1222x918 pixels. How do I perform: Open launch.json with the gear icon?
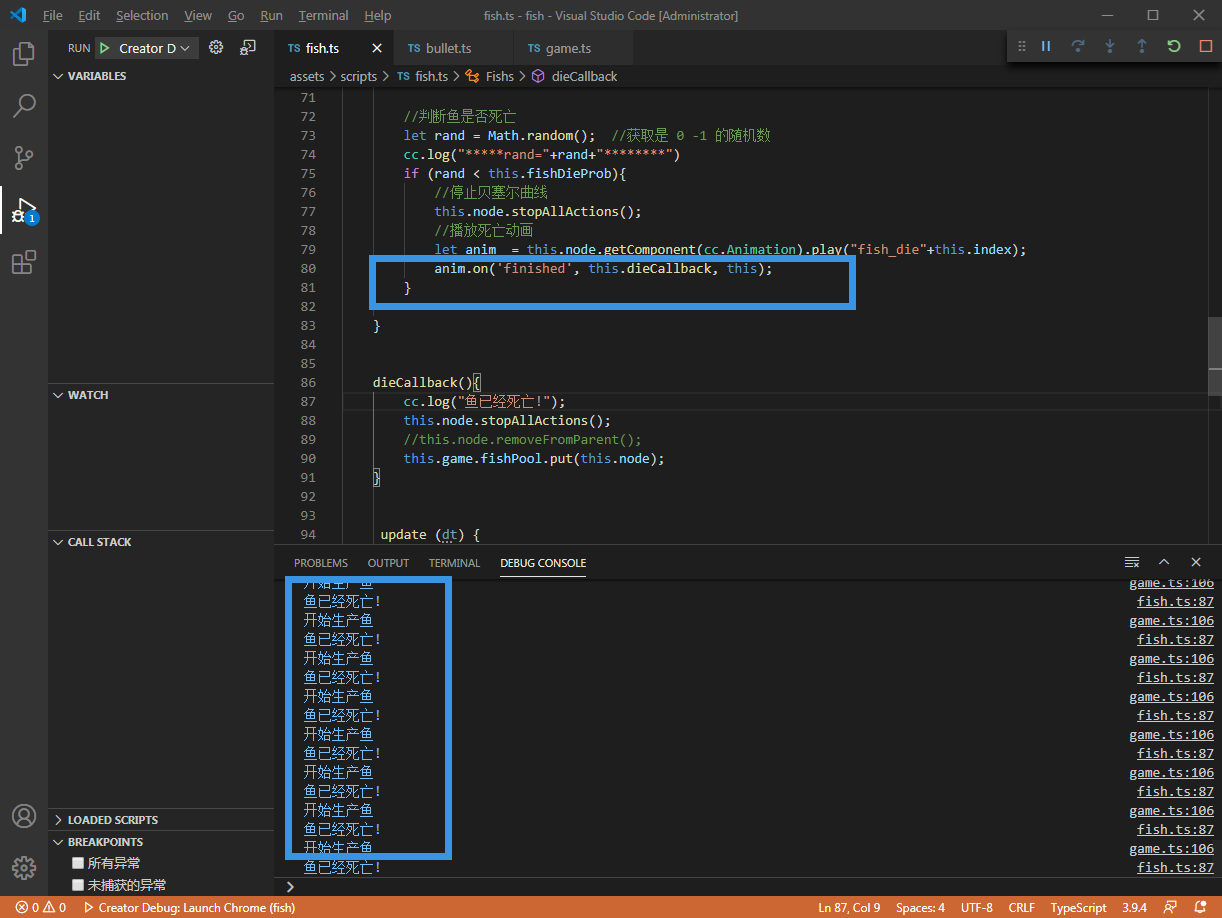pos(216,48)
